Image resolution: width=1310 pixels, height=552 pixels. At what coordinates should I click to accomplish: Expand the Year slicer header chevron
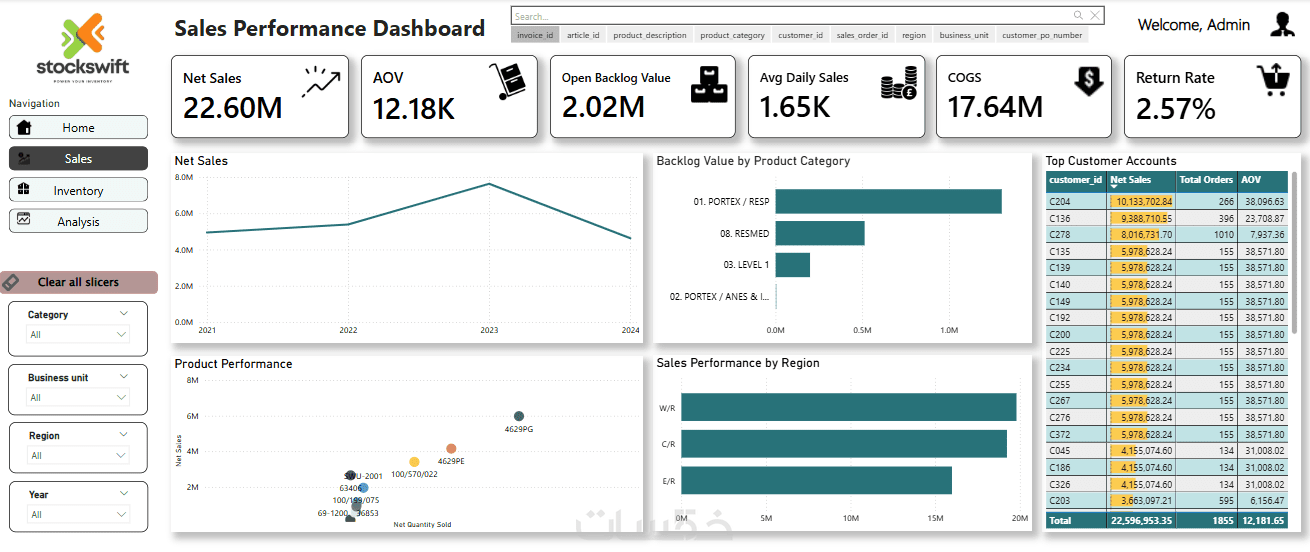click(123, 494)
